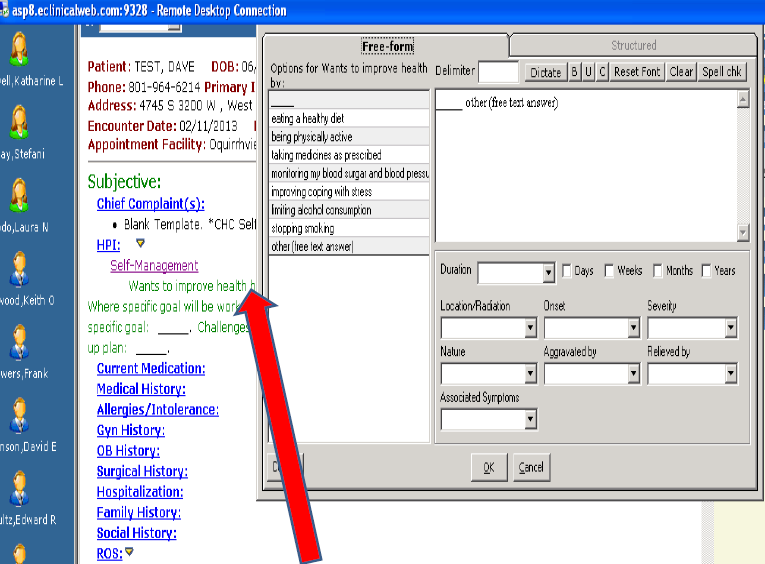Open the Hospitalization link
This screenshot has height=564, width=765.
coord(140,492)
